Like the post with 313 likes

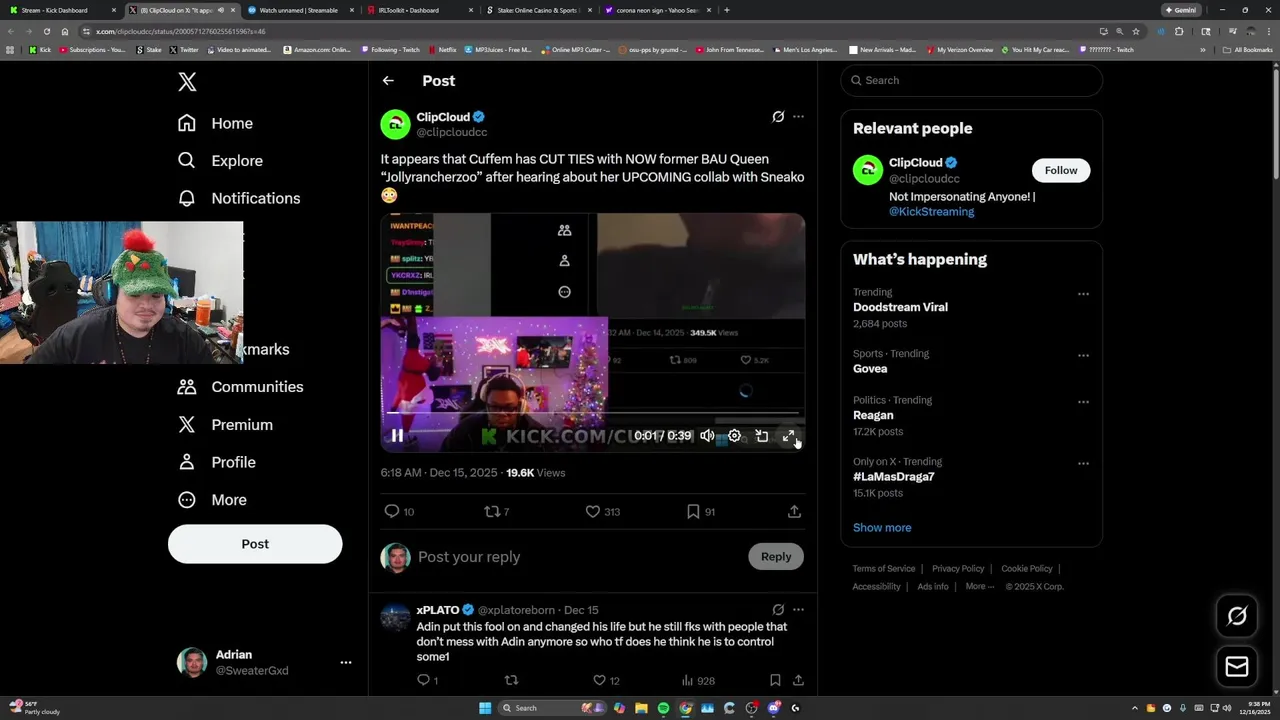(x=603, y=511)
